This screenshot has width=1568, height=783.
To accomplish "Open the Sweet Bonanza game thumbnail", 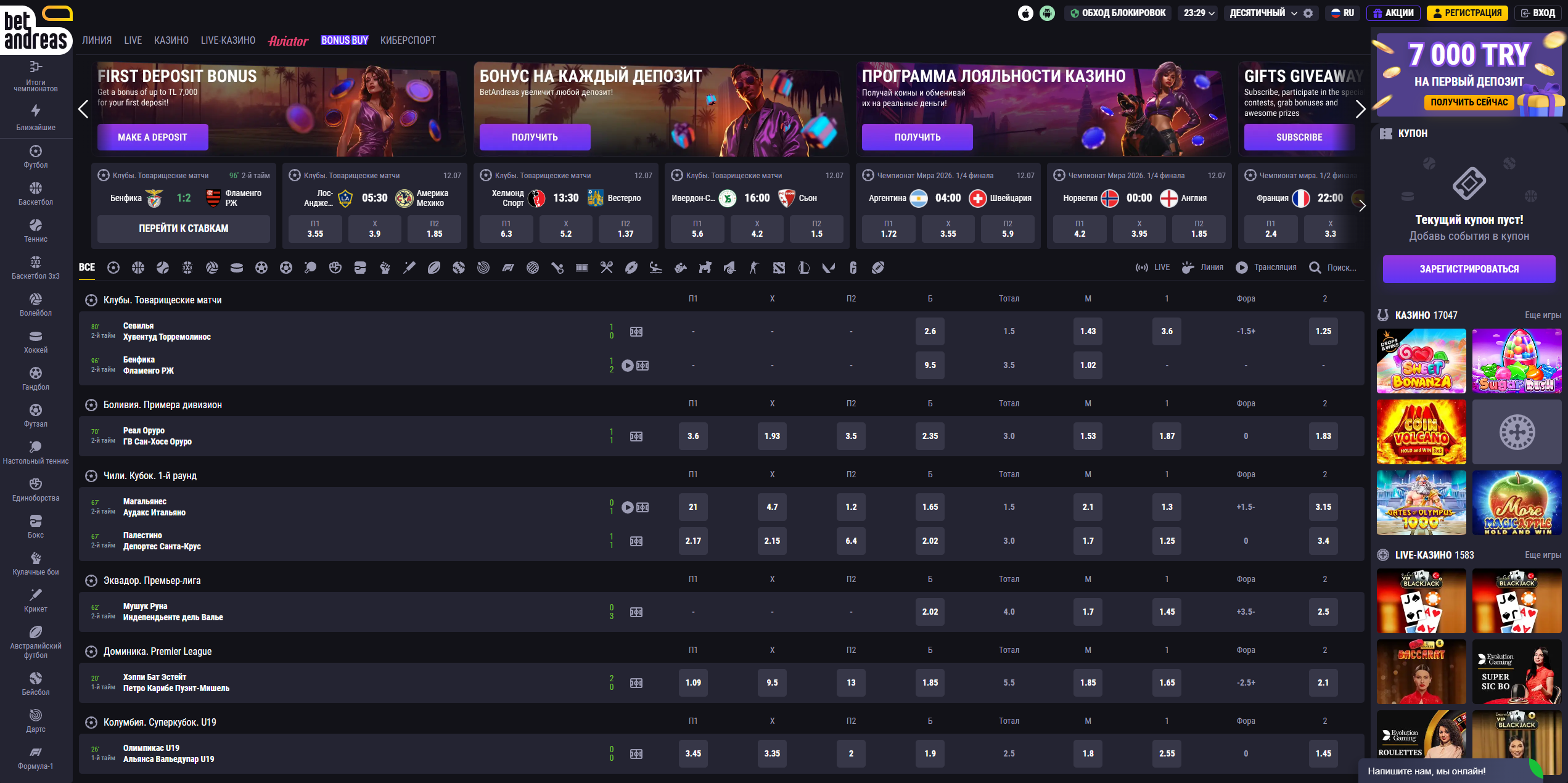I will (1421, 361).
